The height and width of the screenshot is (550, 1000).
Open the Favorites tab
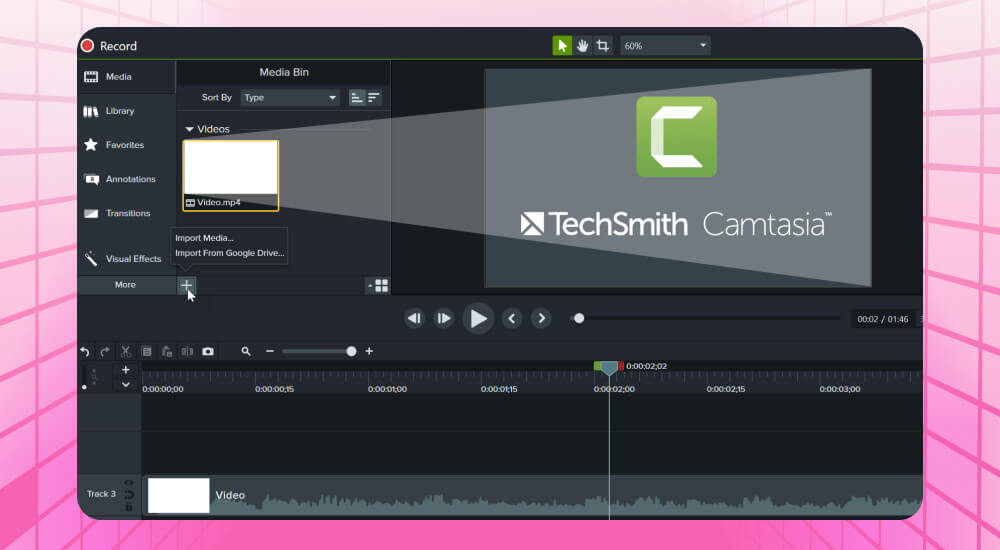[x=126, y=145]
